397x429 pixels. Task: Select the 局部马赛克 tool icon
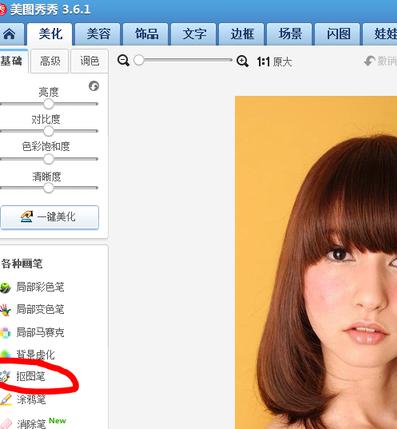[5, 332]
